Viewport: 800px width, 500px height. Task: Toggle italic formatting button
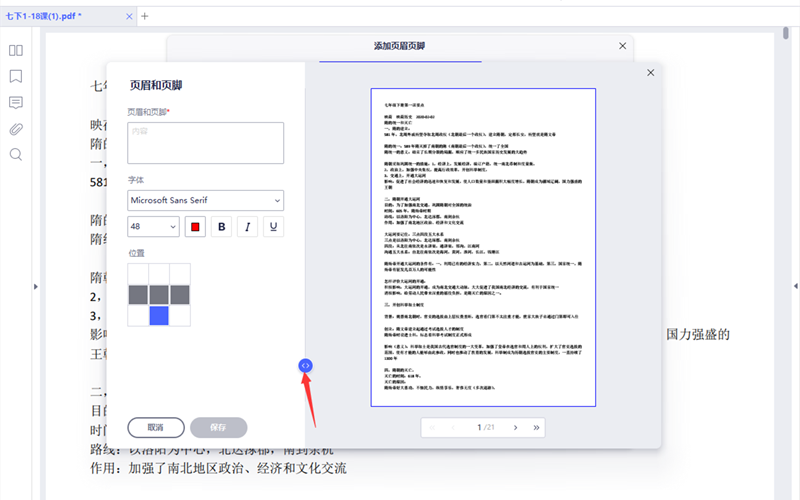(247, 227)
